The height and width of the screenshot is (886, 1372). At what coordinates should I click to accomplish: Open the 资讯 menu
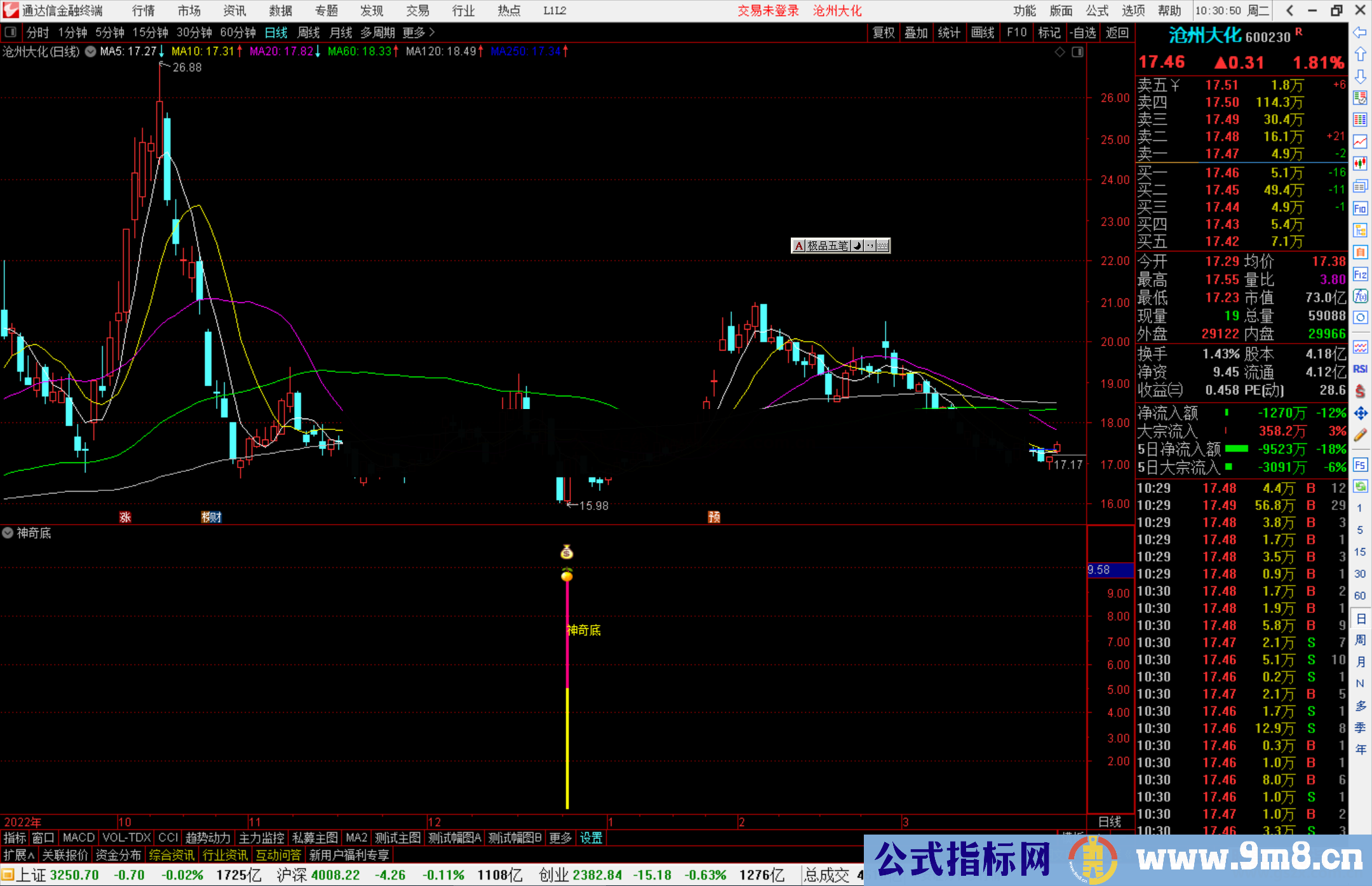click(235, 11)
